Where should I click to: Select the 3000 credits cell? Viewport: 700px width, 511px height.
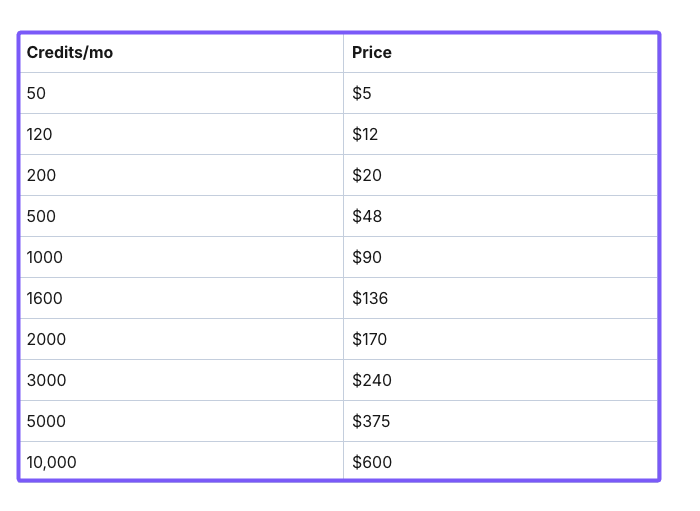point(47,380)
